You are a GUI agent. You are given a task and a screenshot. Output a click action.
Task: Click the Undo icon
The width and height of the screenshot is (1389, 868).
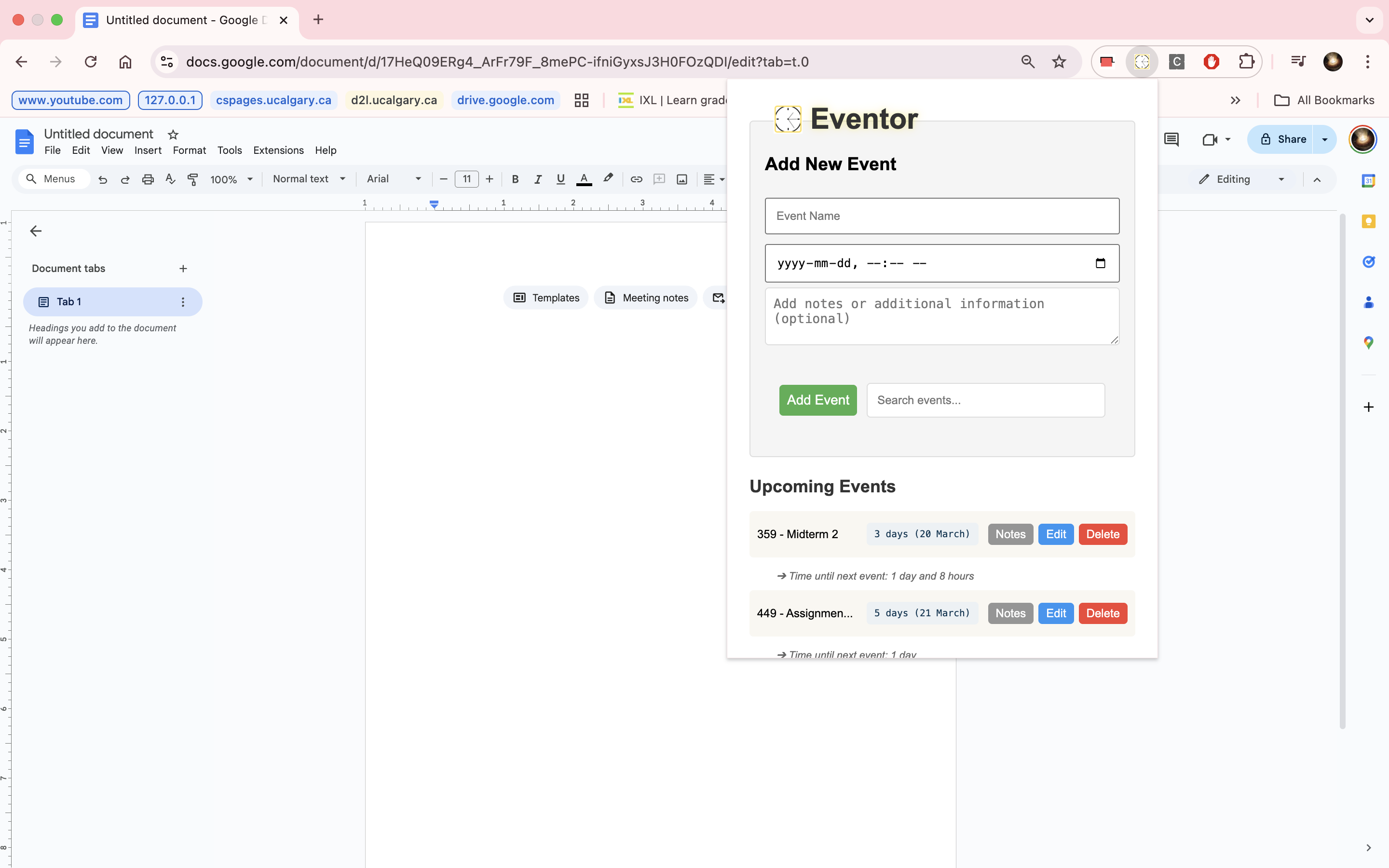(103, 179)
